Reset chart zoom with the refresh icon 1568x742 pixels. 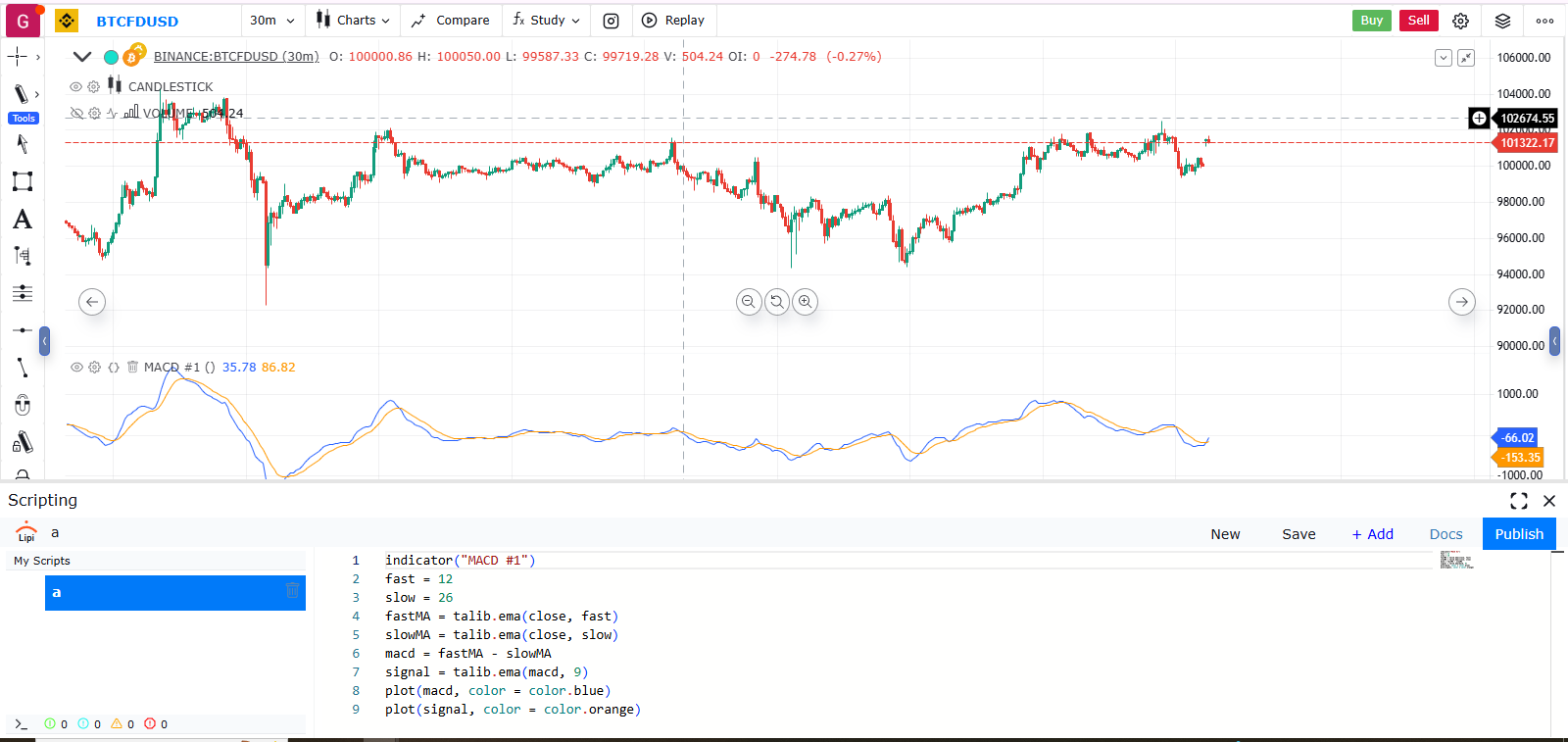click(x=776, y=302)
